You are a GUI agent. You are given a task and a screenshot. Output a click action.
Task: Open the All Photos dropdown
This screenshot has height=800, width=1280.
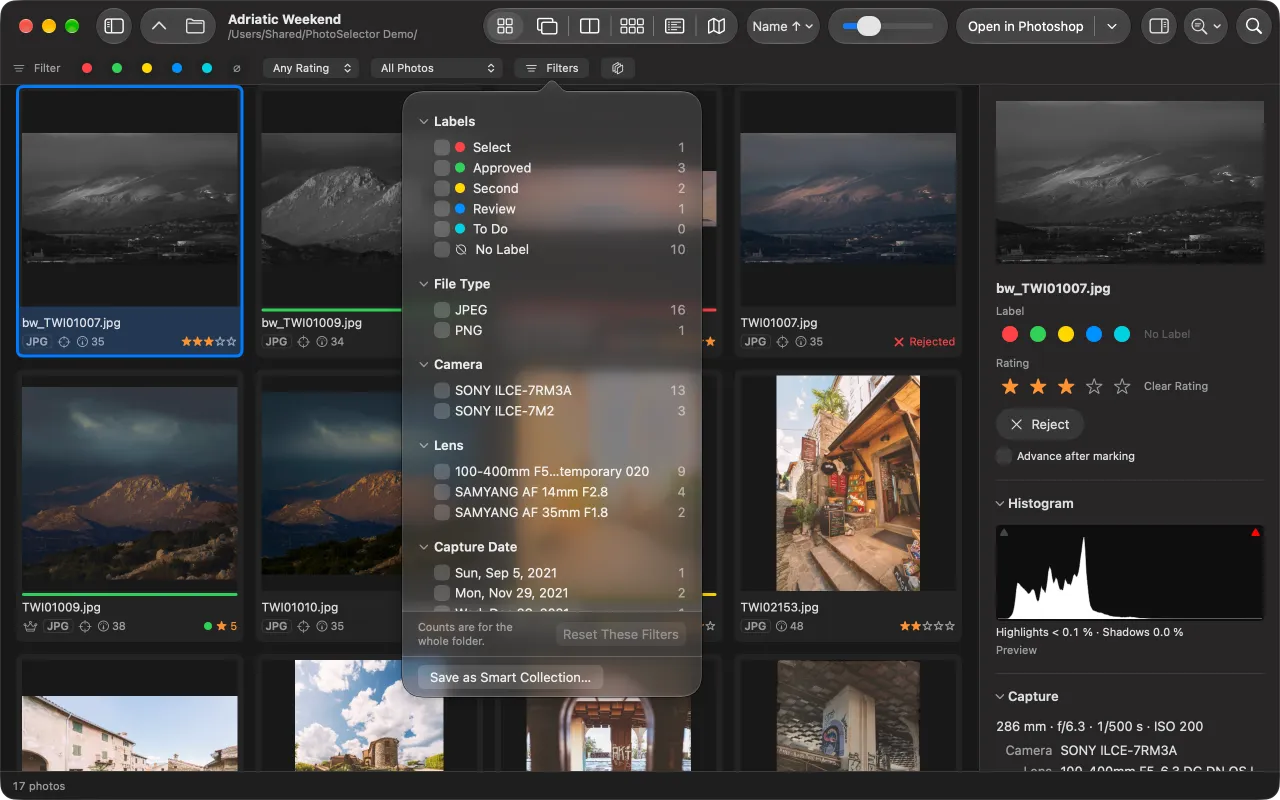click(x=436, y=68)
